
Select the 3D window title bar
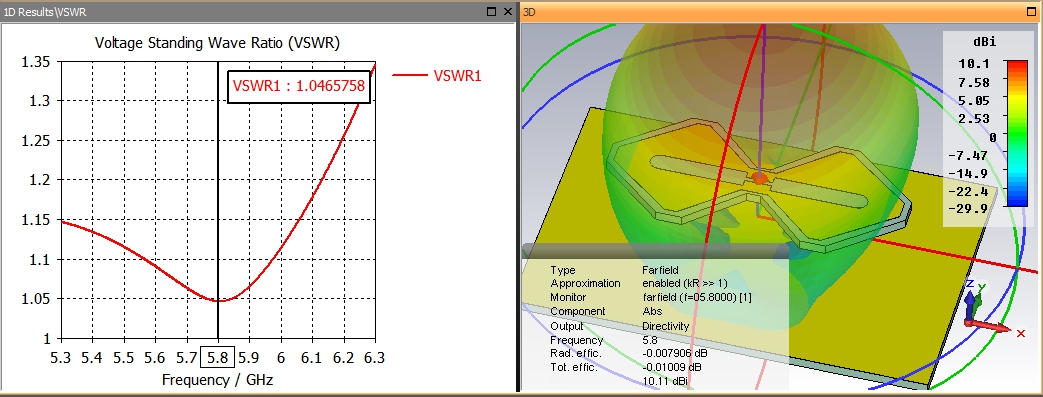781,12
